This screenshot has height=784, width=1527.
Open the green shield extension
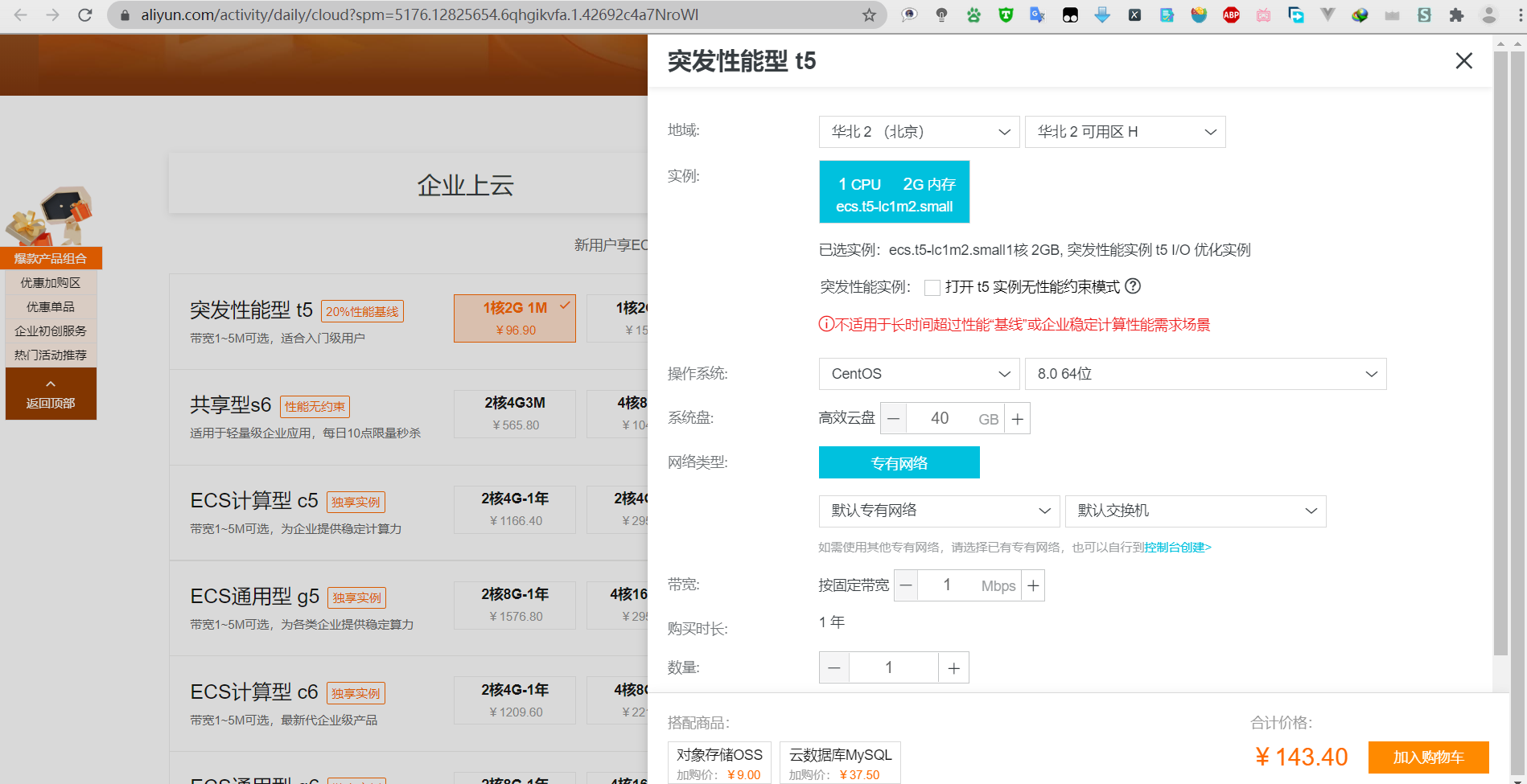click(1006, 14)
